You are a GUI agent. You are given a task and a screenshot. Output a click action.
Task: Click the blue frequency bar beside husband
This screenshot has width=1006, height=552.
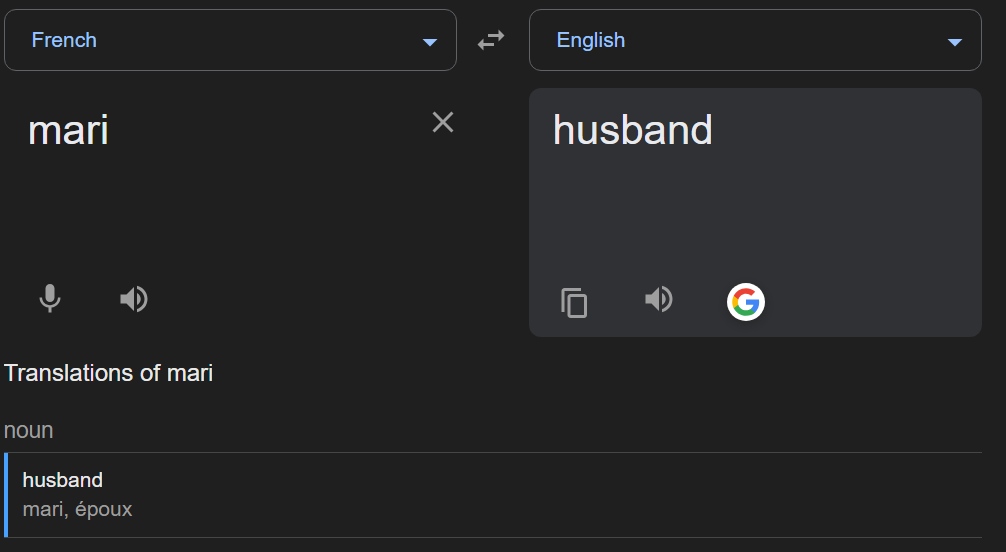[x=6, y=495]
